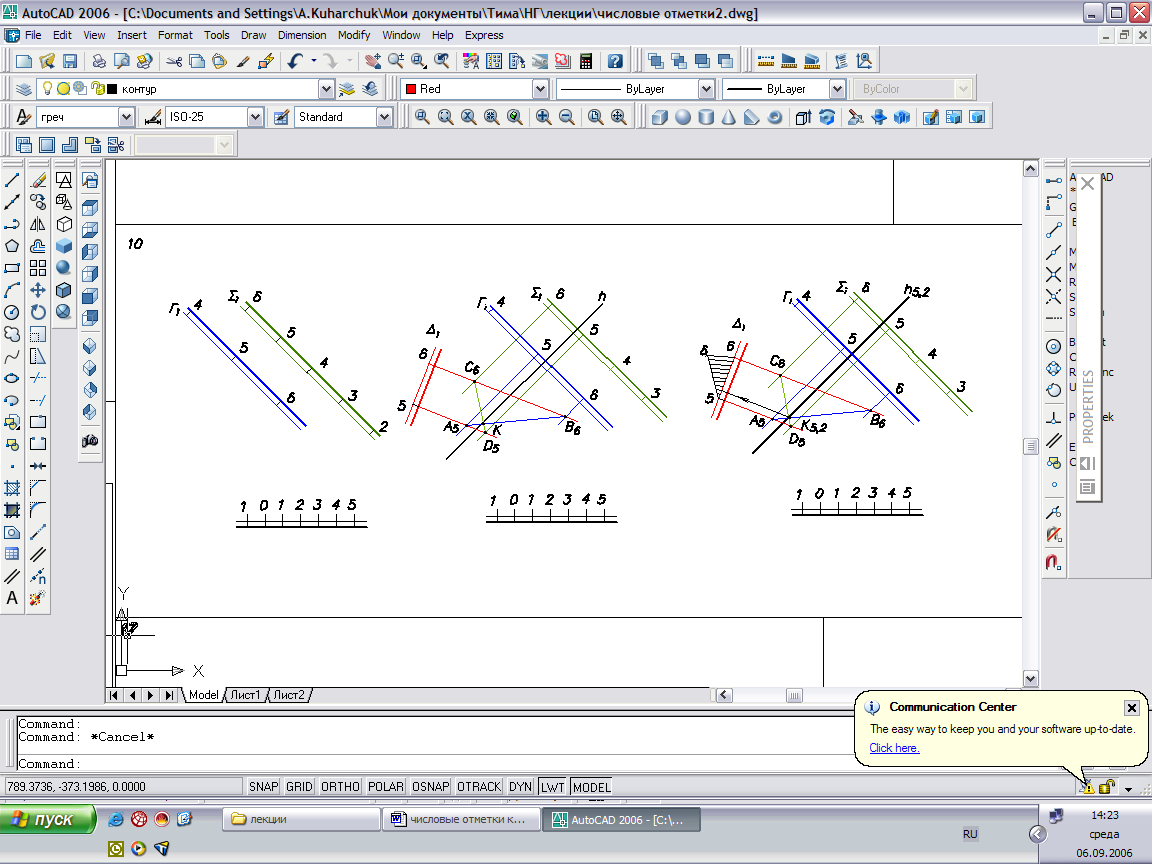Click the Windows пуск start button

tap(48, 819)
